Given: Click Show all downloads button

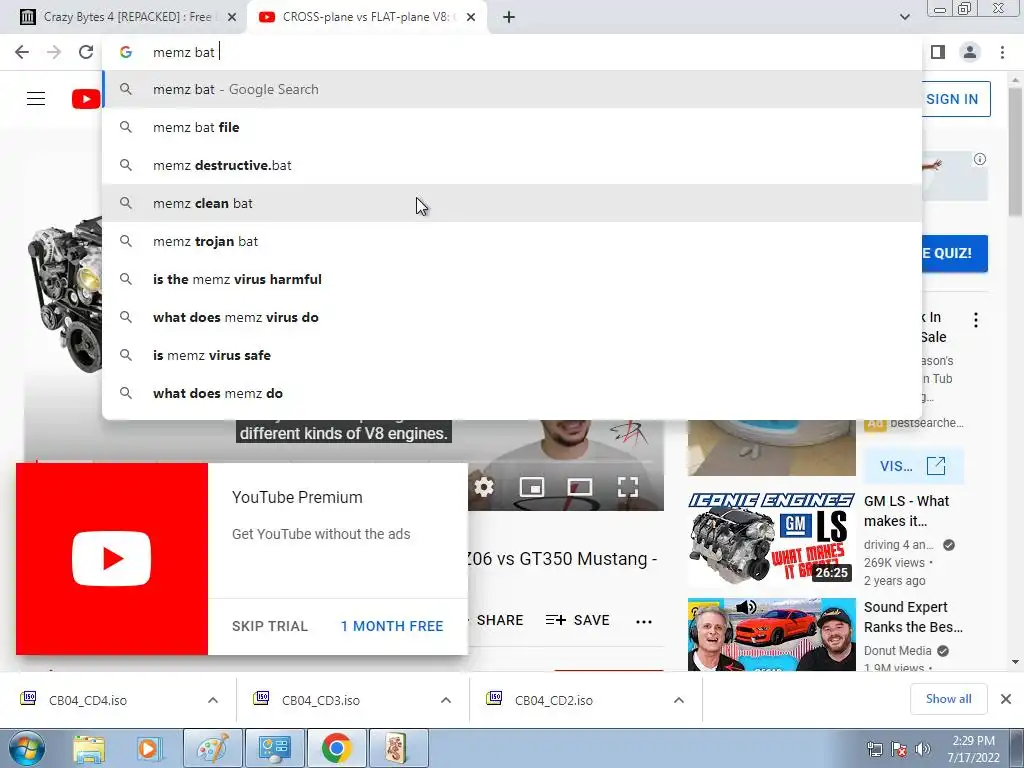Looking at the screenshot, I should click(x=948, y=699).
